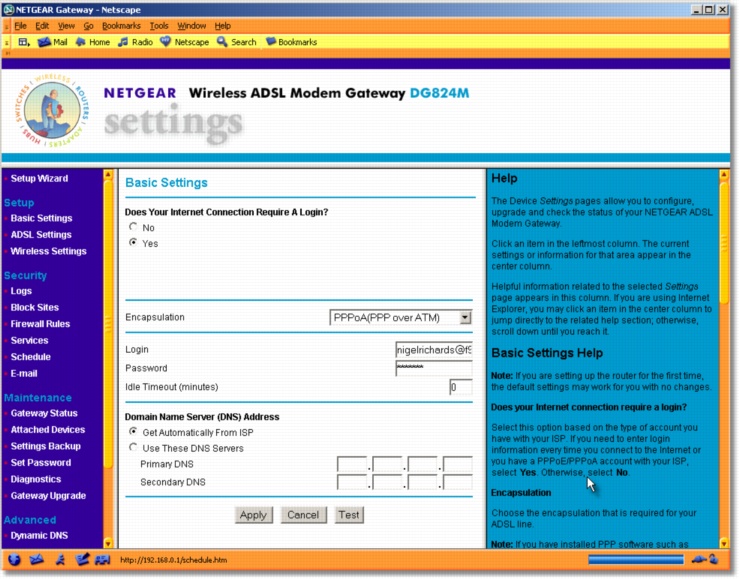The width and height of the screenshot is (739, 579).
Task: Open Diagnostics link
Action: 36,479
